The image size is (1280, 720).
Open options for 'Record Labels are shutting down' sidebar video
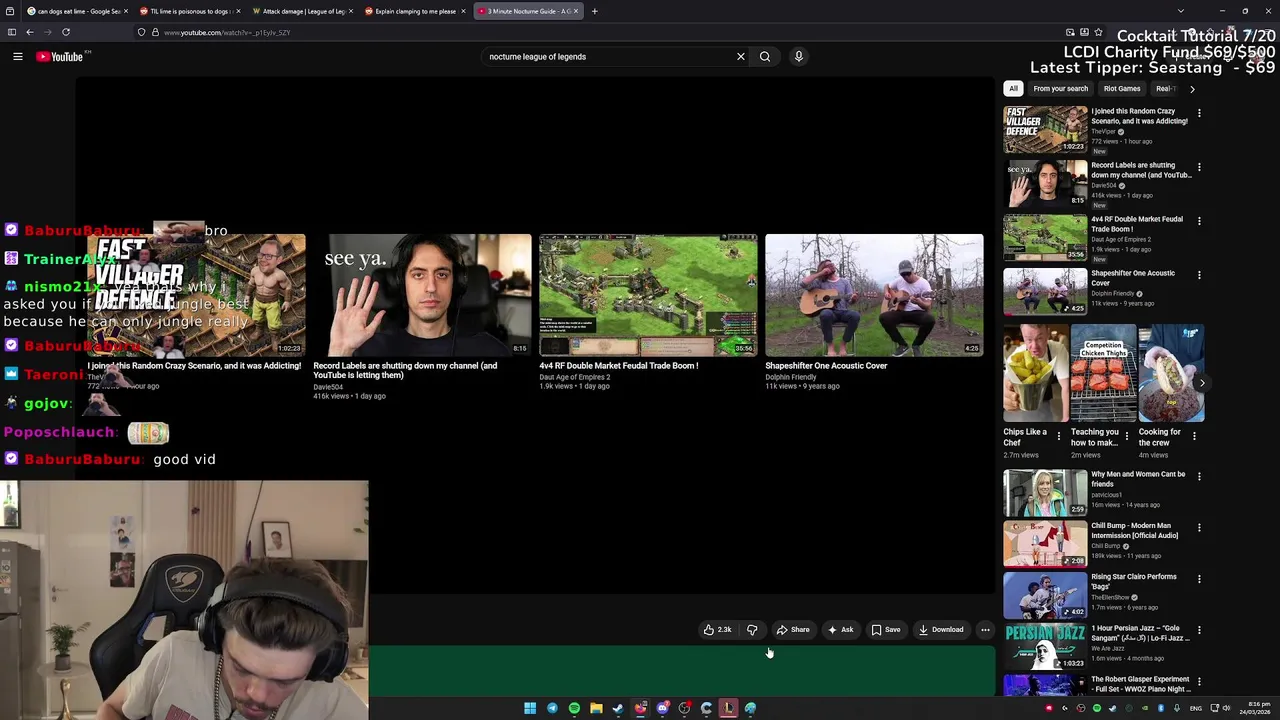tap(1199, 167)
